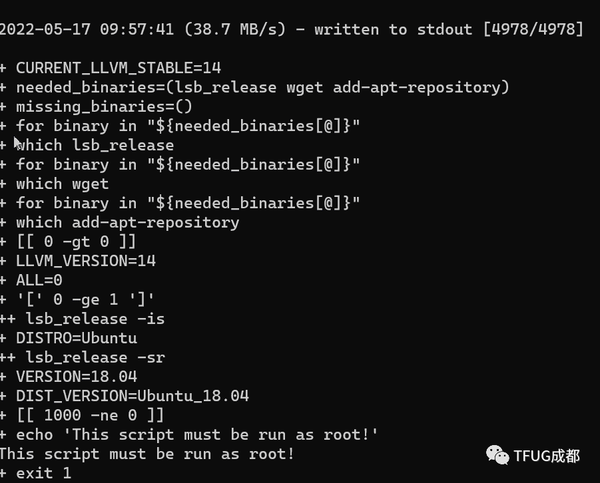The image size is (600, 483).
Task: Click the 'exit 1' line
Action: point(36,474)
